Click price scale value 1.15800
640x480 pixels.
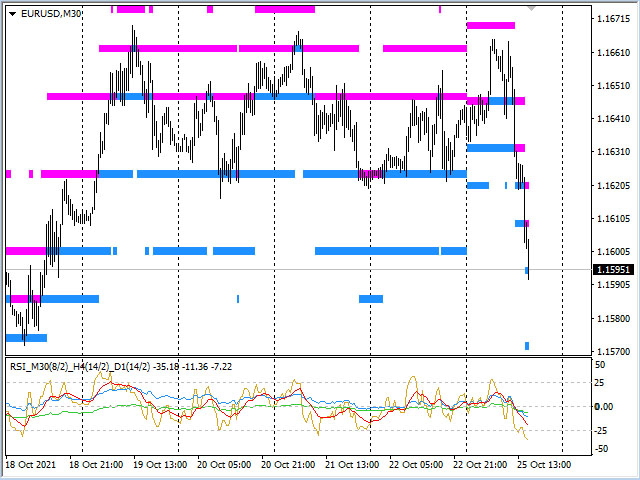(x=613, y=318)
